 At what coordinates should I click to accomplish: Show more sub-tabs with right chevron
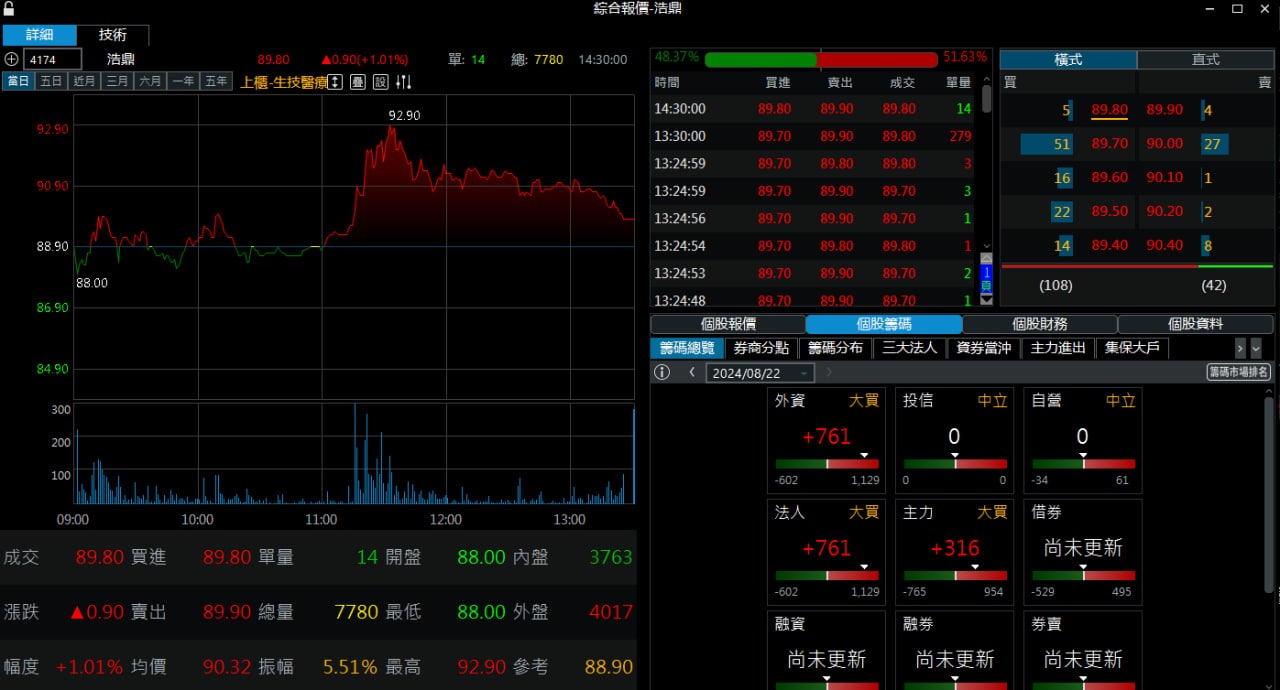1240,348
